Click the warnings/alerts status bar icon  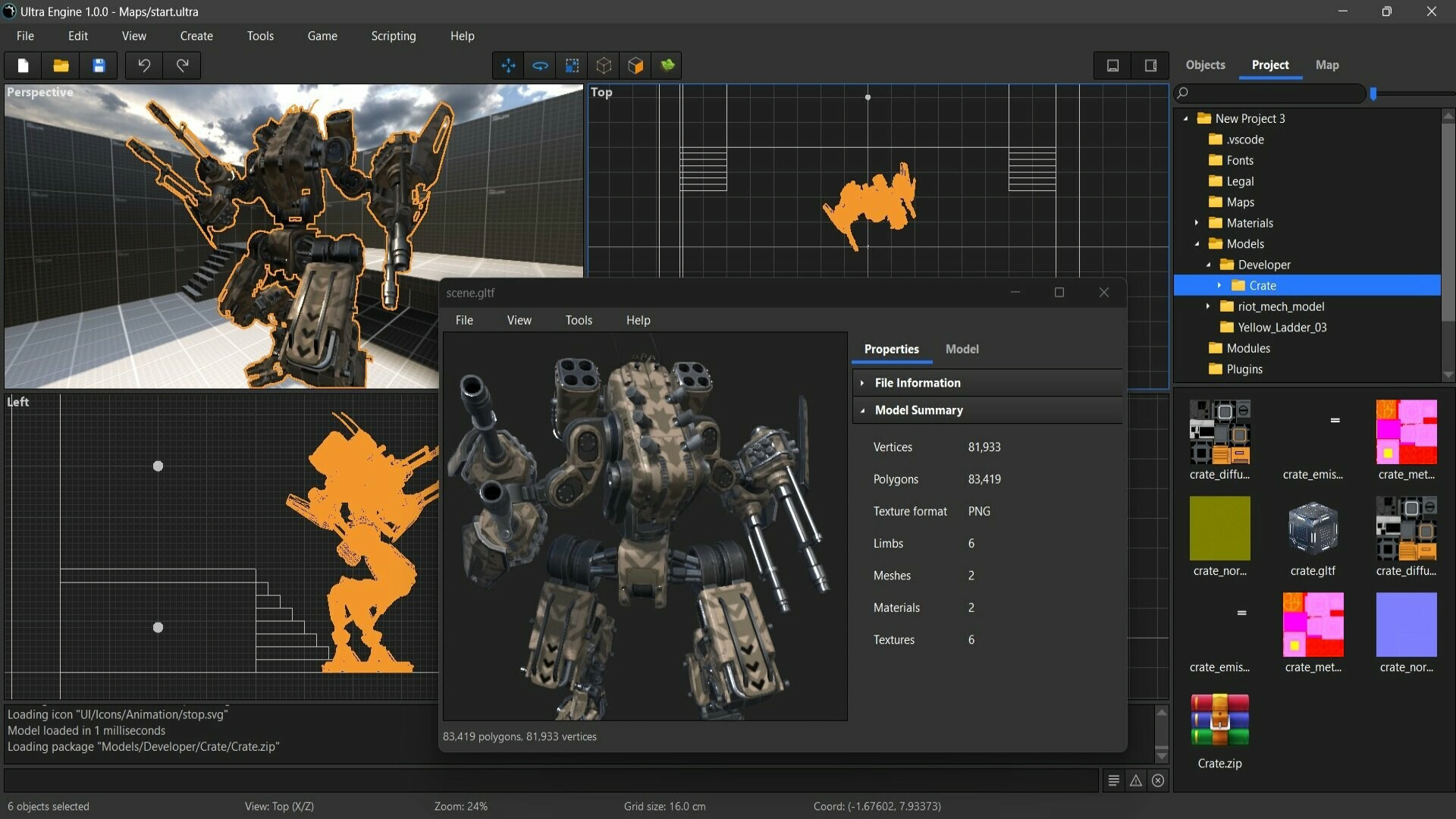(1136, 780)
